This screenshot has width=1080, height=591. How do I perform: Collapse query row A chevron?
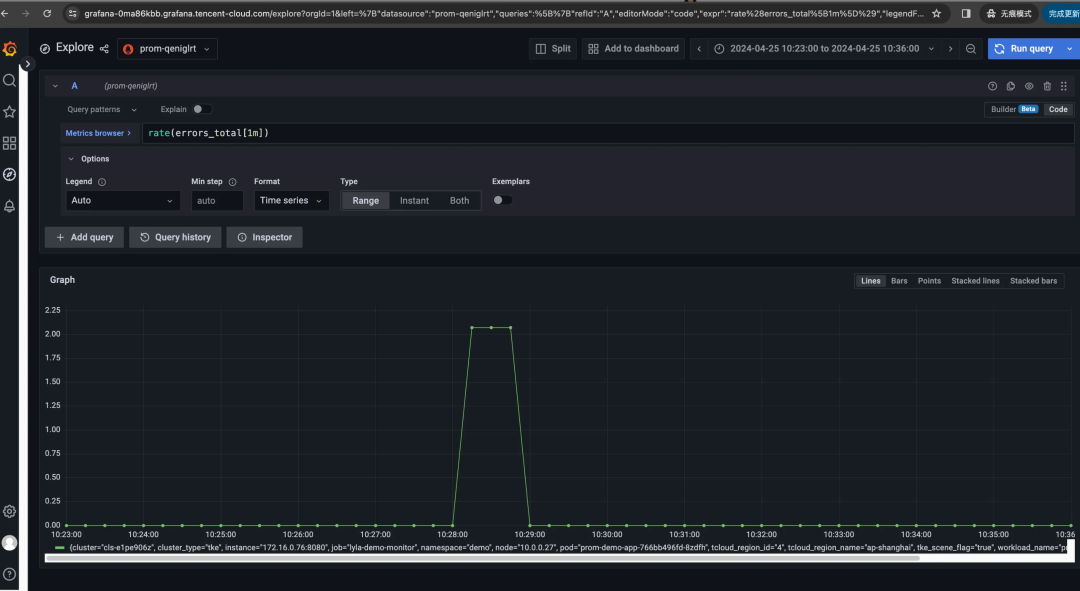pyautogui.click(x=55, y=86)
